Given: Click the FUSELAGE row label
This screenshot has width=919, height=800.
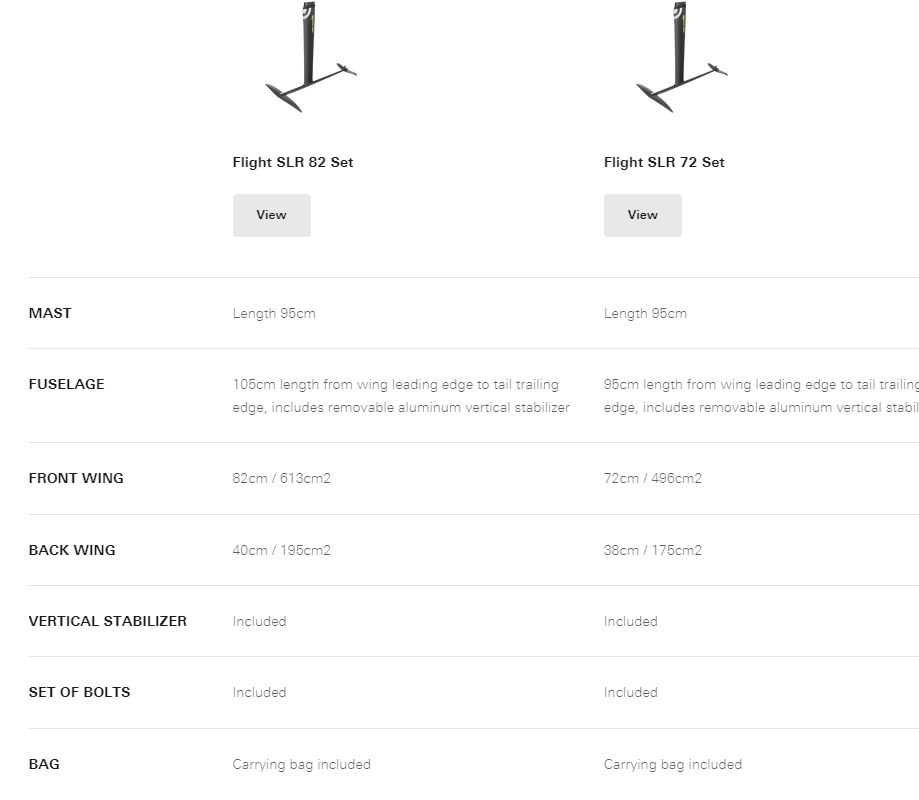Looking at the screenshot, I should click(x=66, y=384).
